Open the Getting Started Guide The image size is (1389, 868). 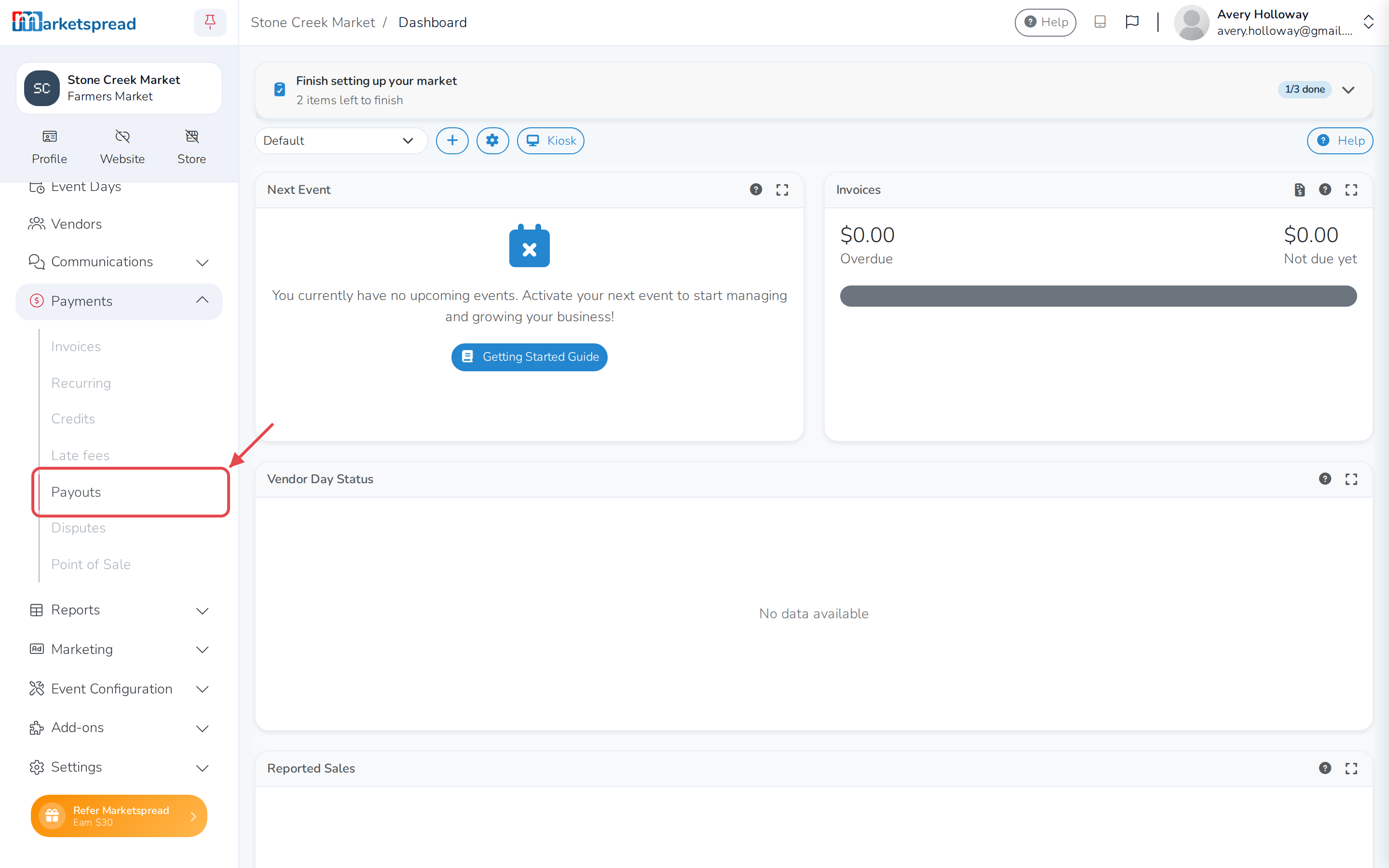coord(529,357)
